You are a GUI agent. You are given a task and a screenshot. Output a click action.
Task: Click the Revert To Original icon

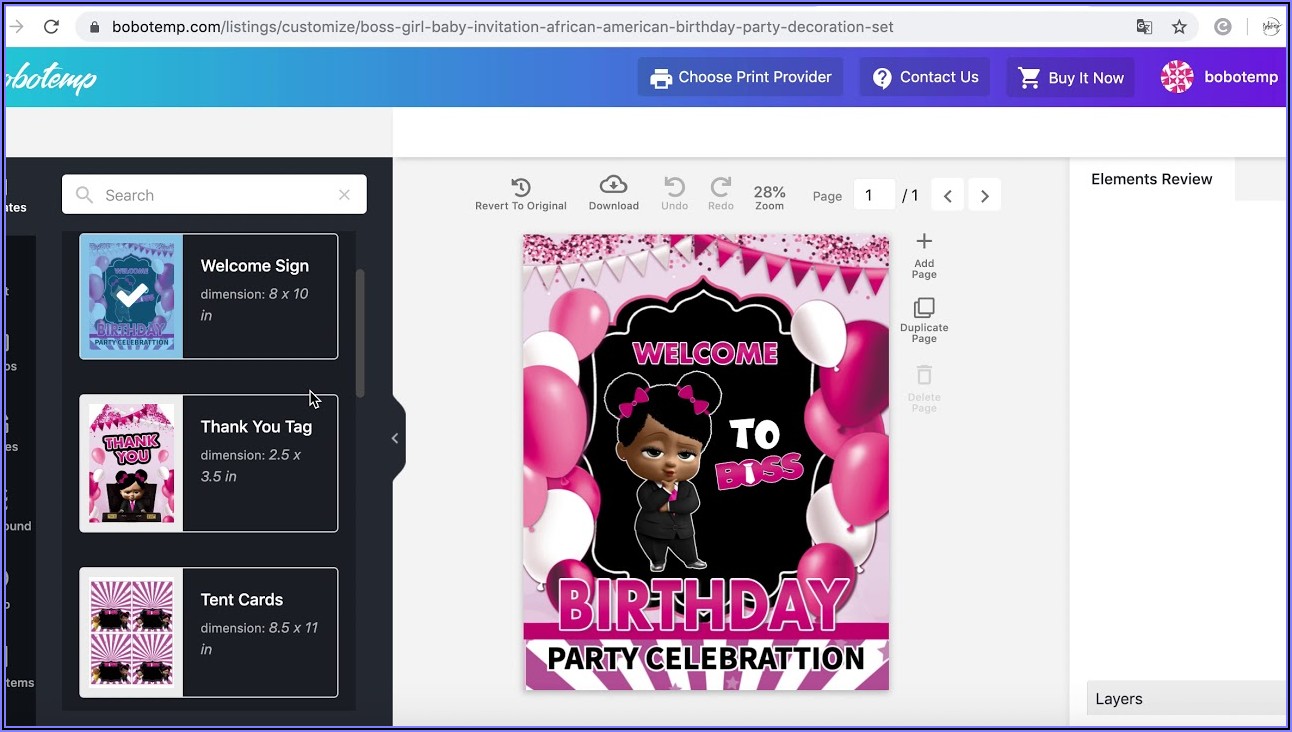[520, 187]
